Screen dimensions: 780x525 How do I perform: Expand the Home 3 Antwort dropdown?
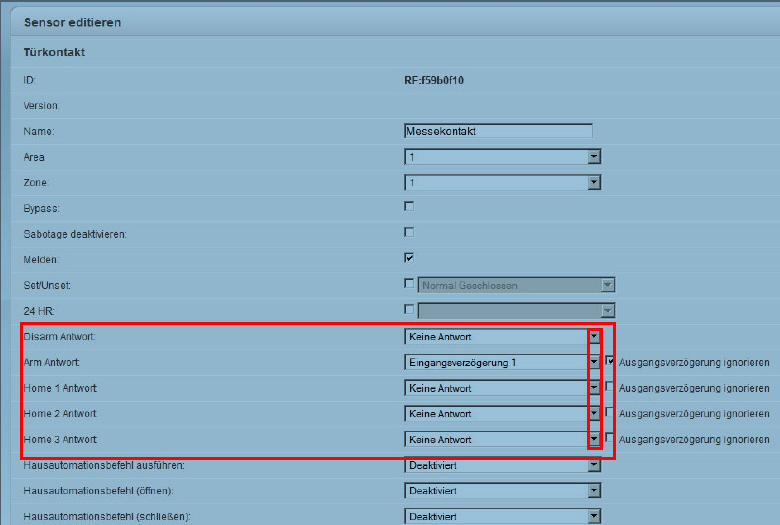click(594, 439)
